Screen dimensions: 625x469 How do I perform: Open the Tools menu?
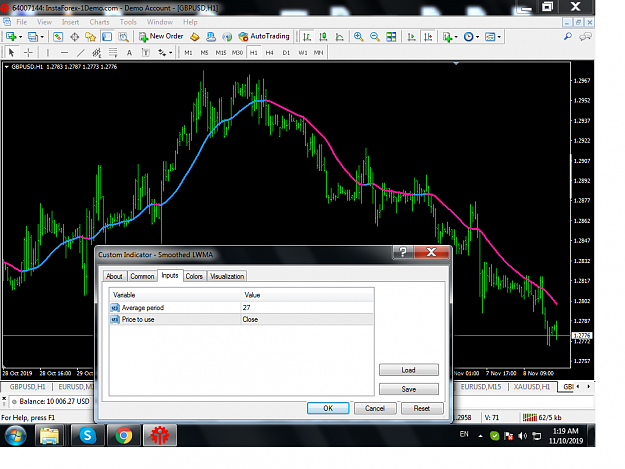(128, 22)
